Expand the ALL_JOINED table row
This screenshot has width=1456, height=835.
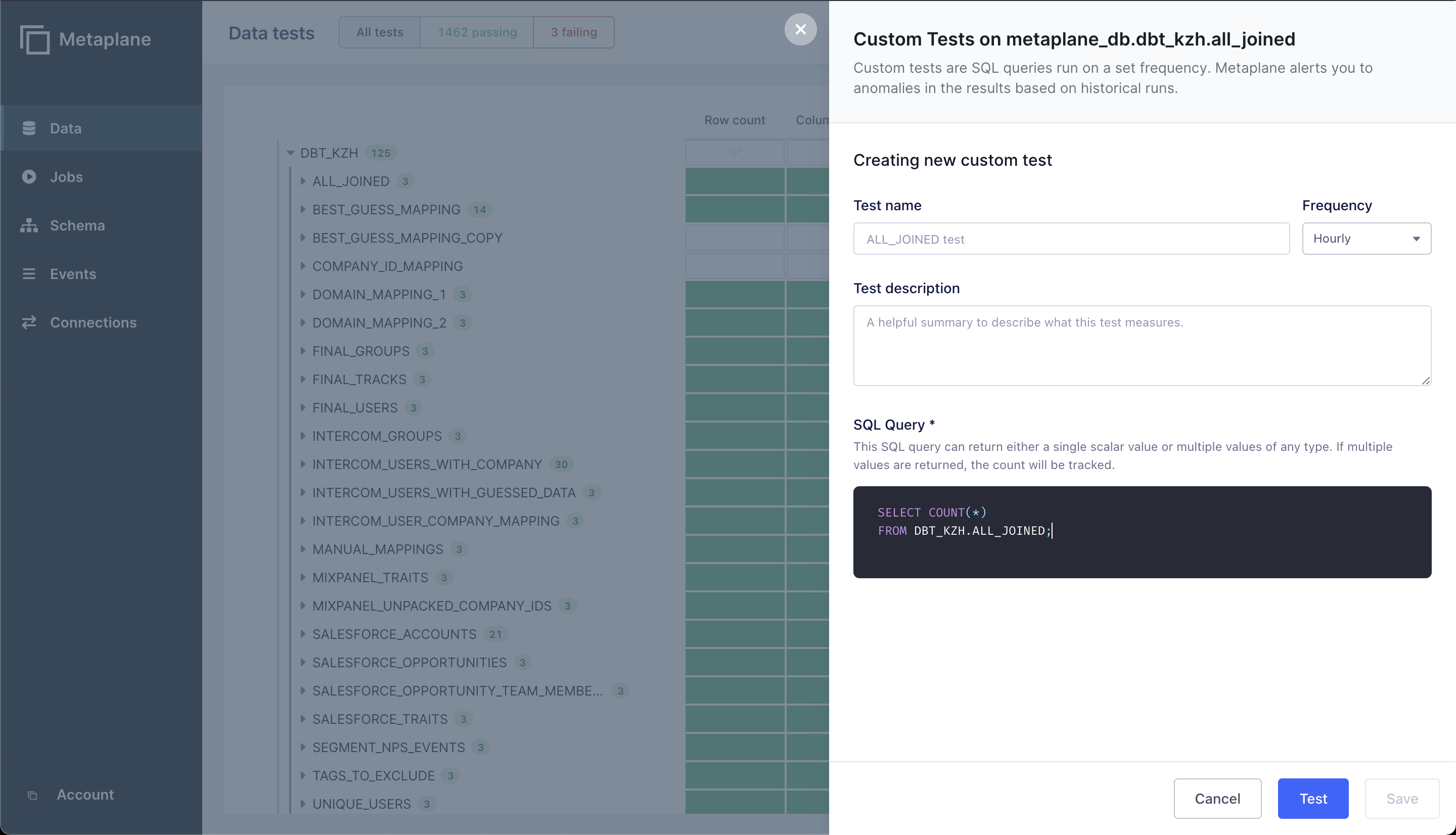(x=303, y=181)
